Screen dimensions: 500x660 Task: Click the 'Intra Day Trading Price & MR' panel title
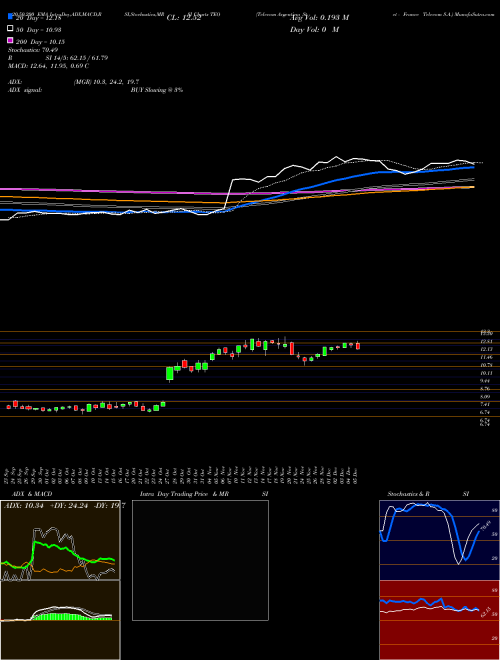[x=184, y=494]
